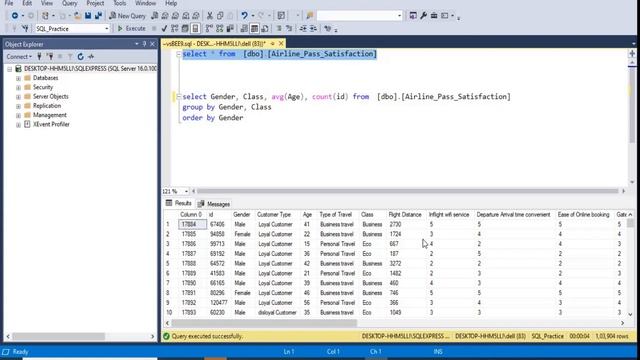Open the Connect dropdown in Object Explorer

pyautogui.click(x=19, y=56)
